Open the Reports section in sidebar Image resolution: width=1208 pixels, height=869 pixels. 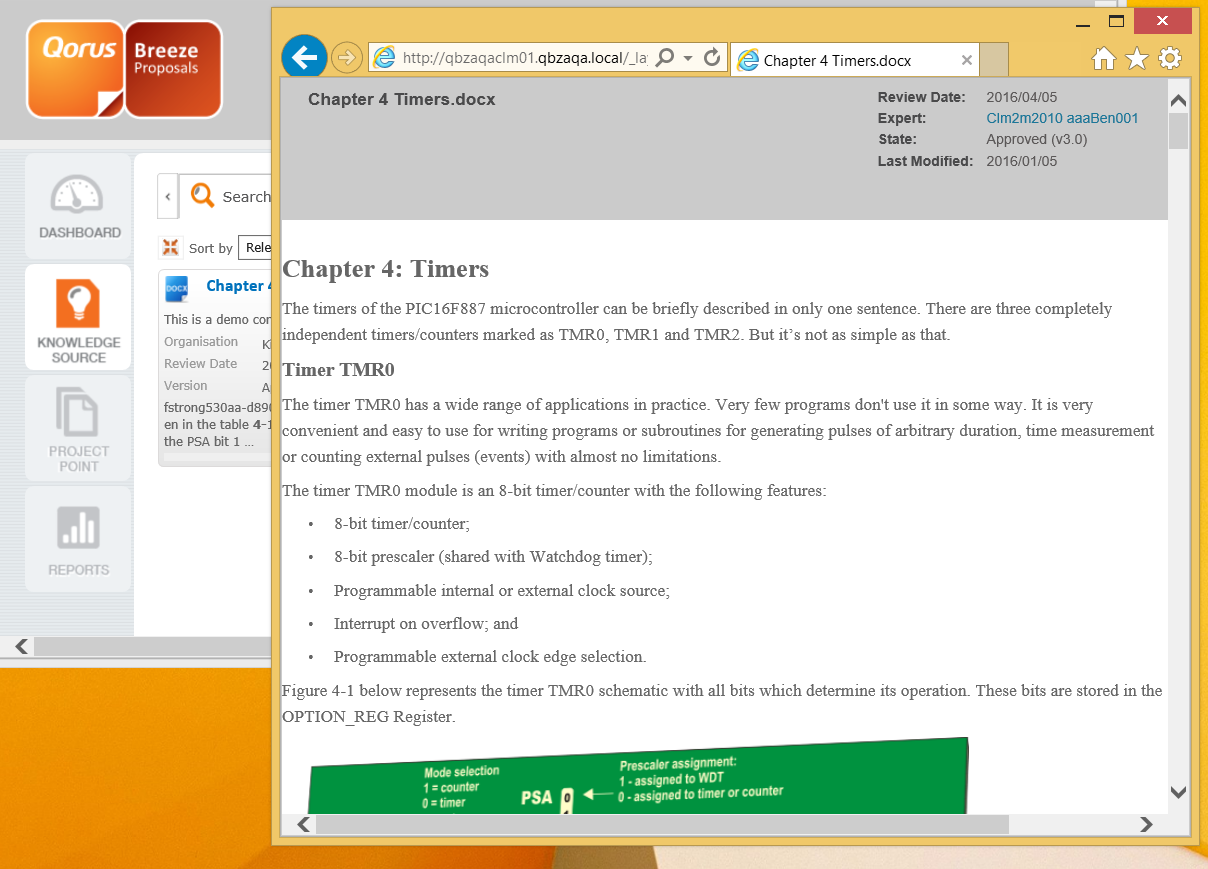[79, 539]
